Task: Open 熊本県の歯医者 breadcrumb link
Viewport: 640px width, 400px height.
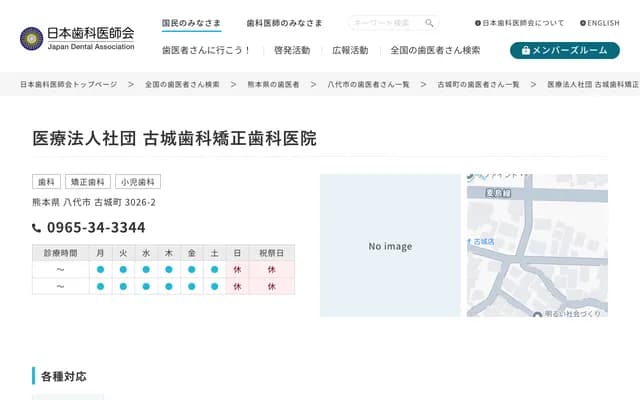Action: [x=272, y=85]
